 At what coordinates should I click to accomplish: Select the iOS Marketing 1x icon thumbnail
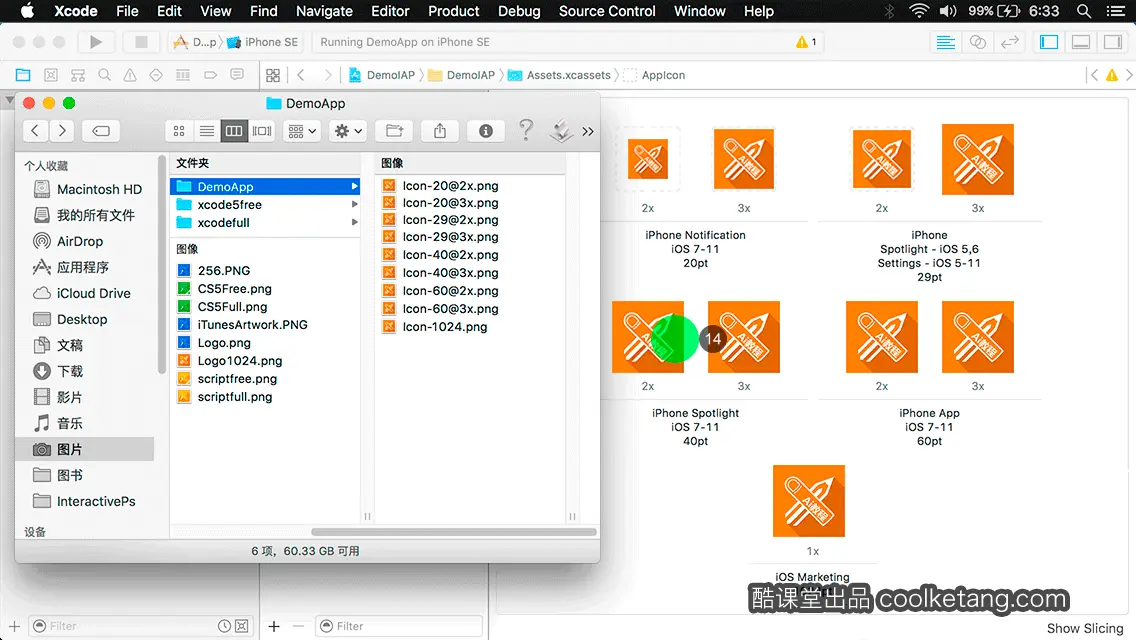coord(809,501)
